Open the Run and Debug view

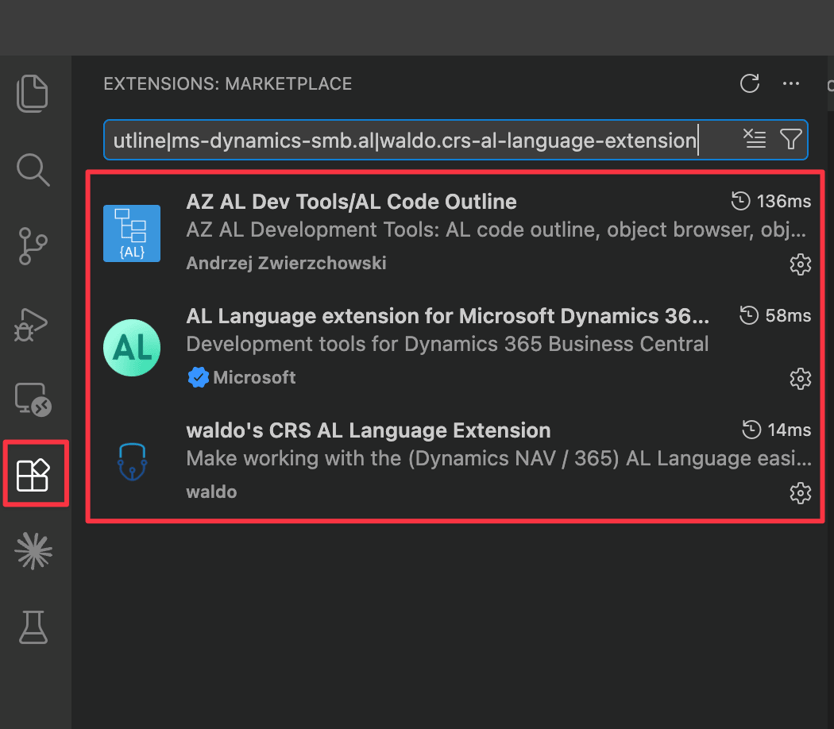[31, 324]
